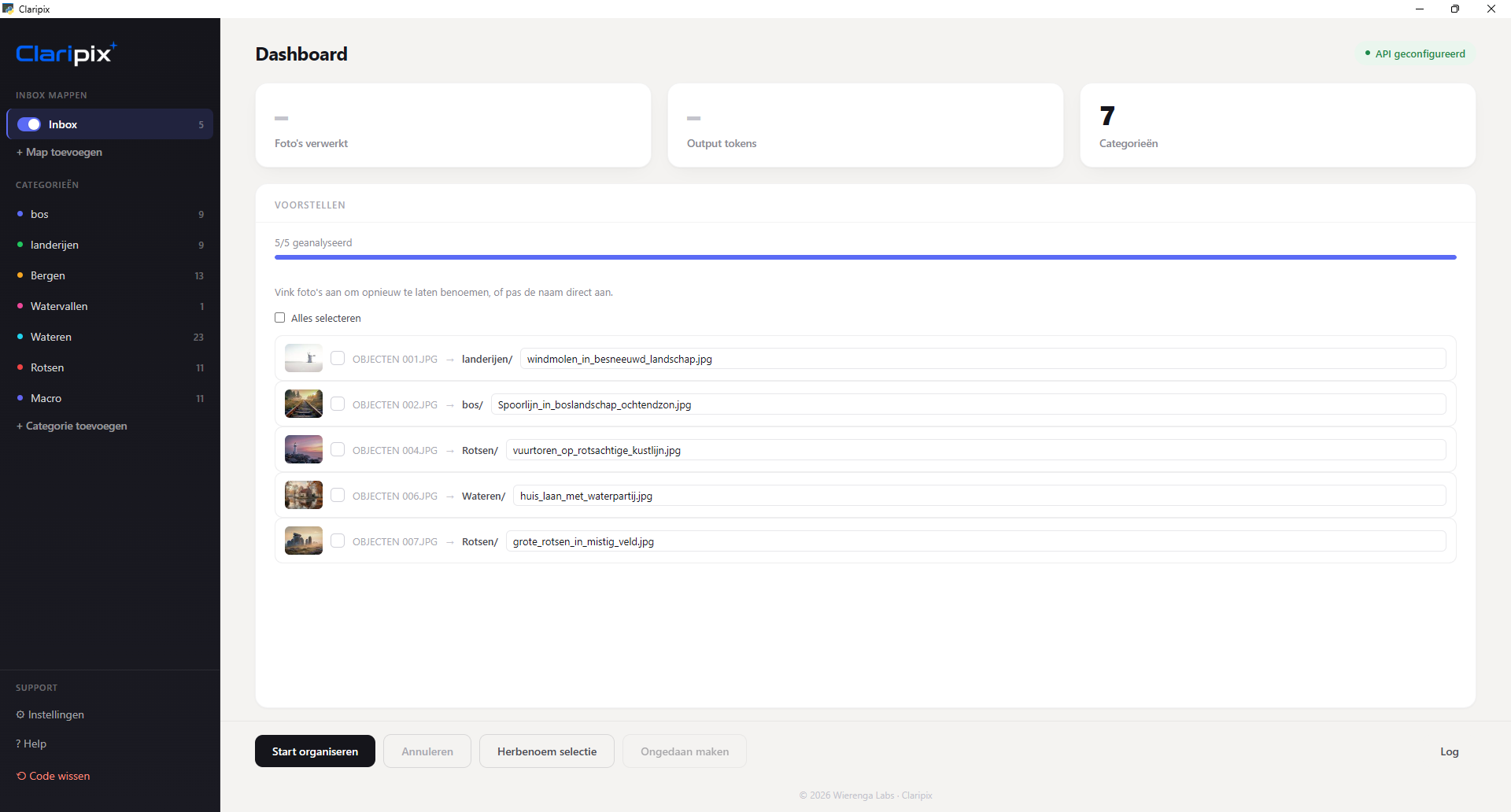Click Start organiseren button
The height and width of the screenshot is (812, 1511).
315,751
